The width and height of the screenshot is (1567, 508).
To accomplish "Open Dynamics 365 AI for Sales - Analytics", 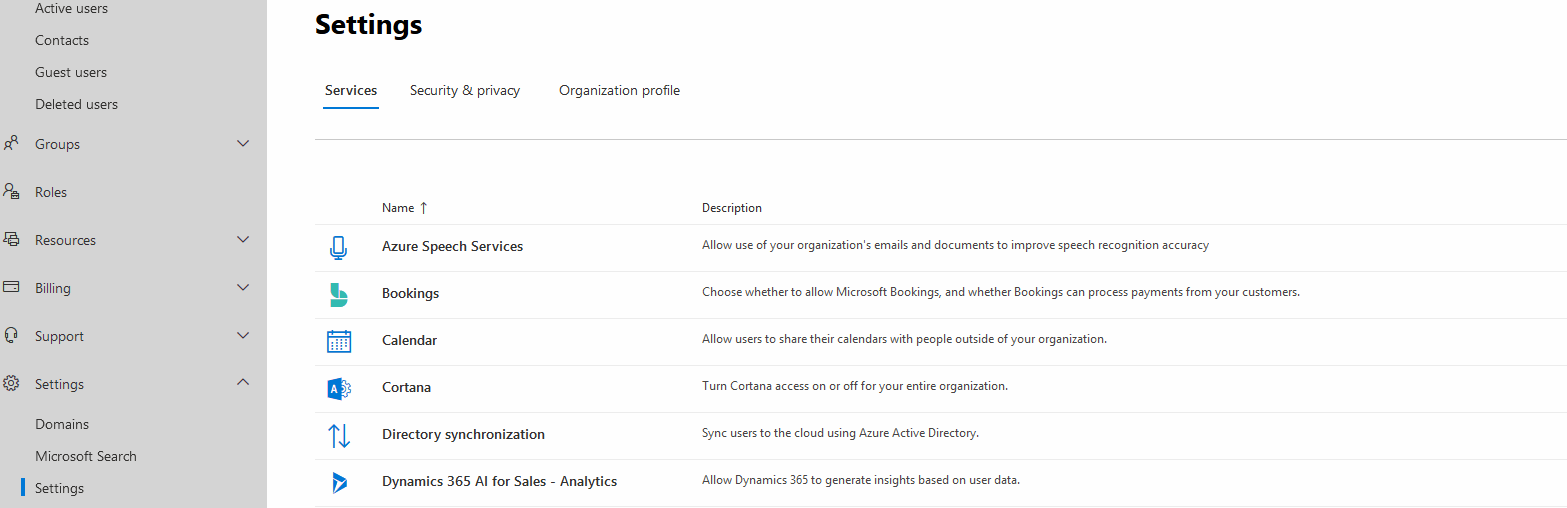I will coord(499,481).
